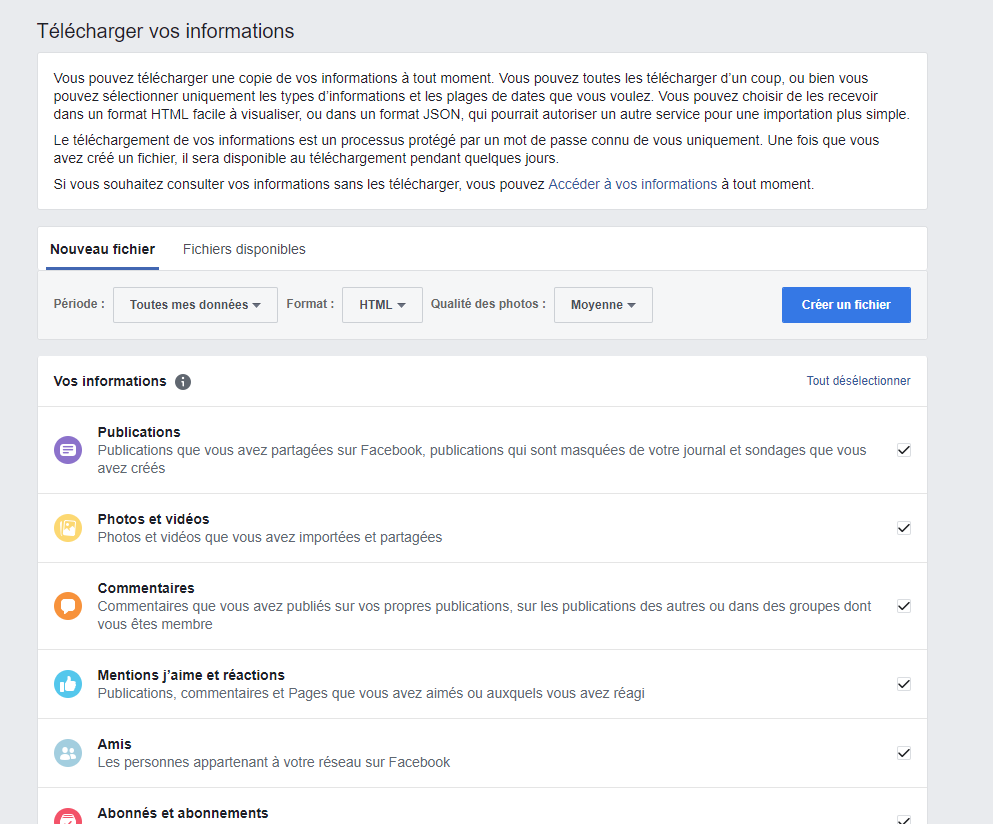Uncheck the Publications checkbox
Image resolution: width=993 pixels, height=824 pixels.
(904, 450)
